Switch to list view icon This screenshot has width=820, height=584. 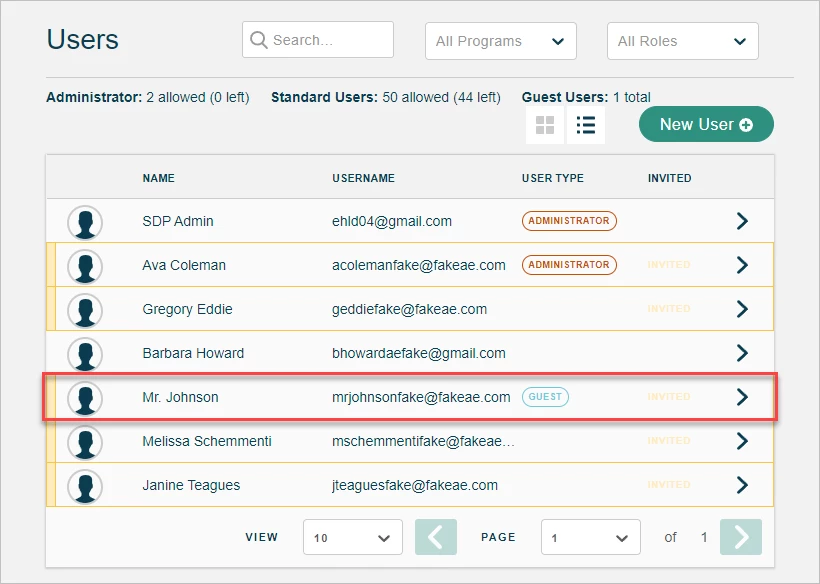pyautogui.click(x=586, y=125)
